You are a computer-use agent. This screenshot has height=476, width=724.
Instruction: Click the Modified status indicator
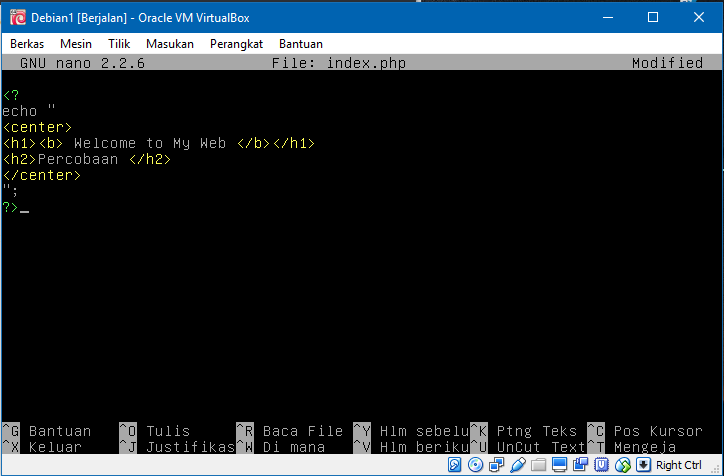(x=667, y=63)
